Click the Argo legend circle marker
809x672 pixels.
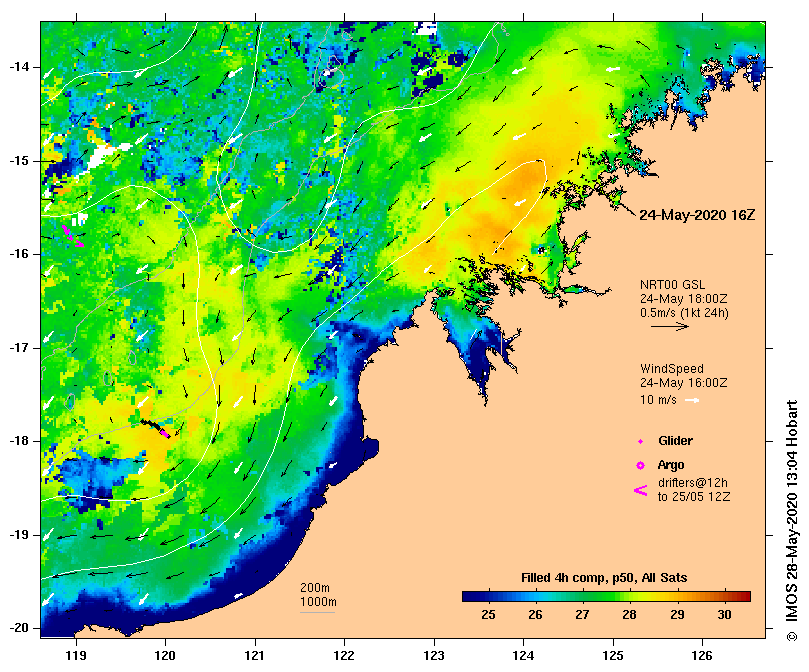click(x=640, y=466)
